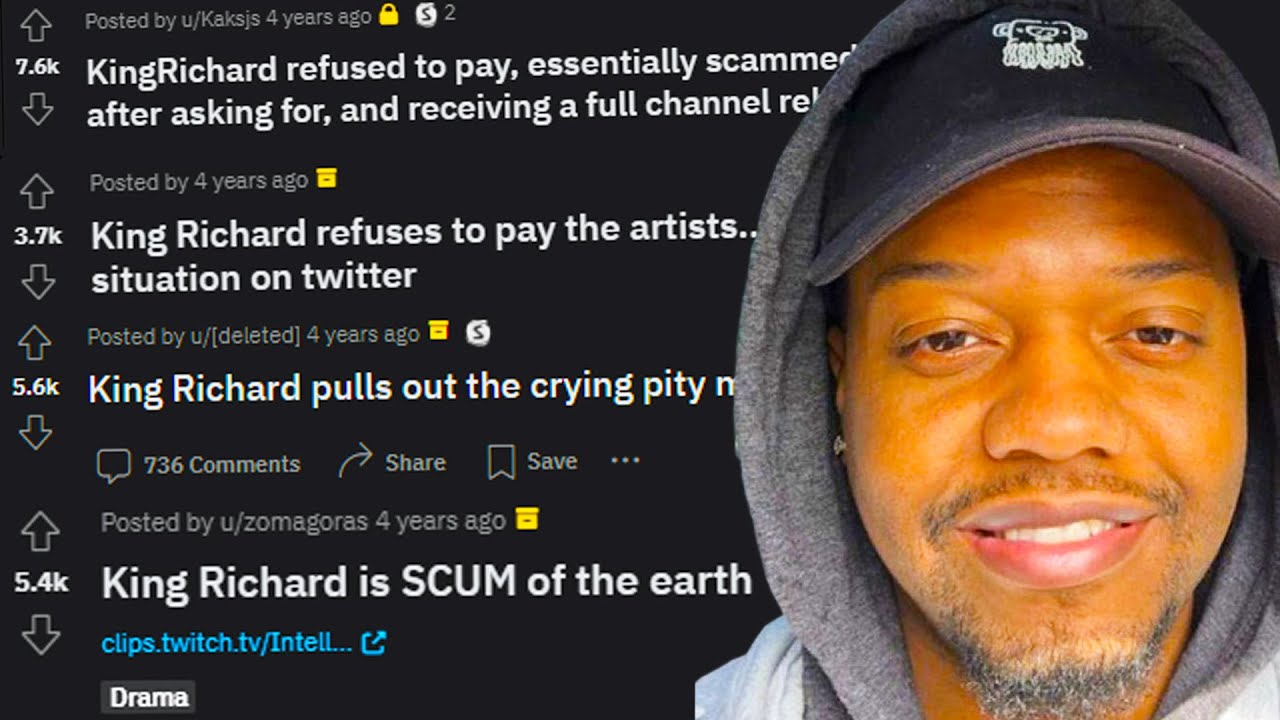The height and width of the screenshot is (720, 1280).
Task: Click the silver award icon on top post
Action: tap(427, 15)
